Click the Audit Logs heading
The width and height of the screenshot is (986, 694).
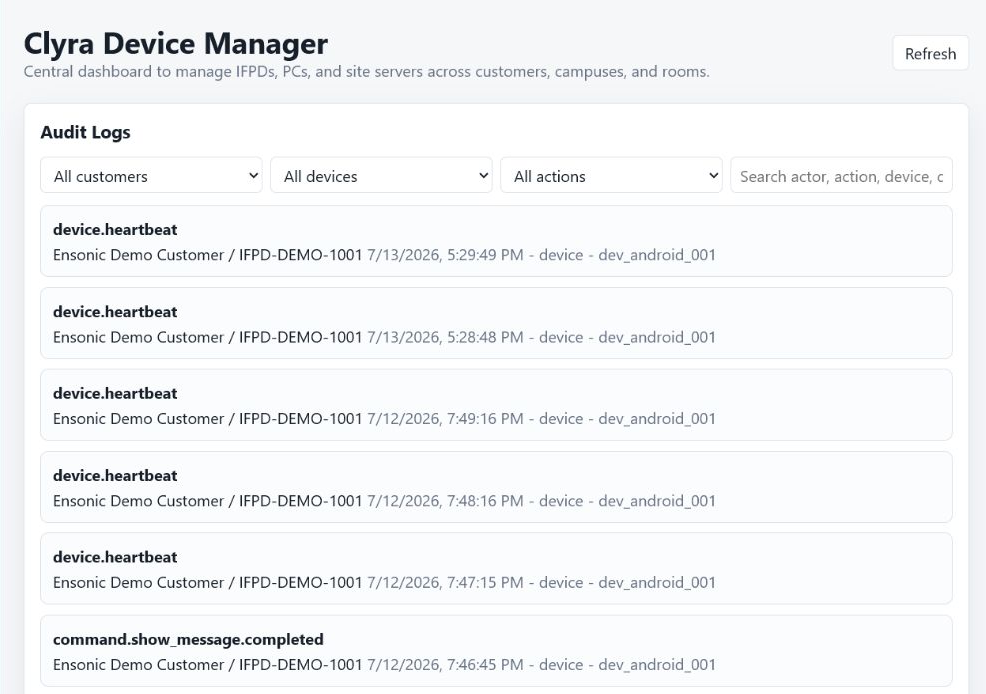pos(86,132)
